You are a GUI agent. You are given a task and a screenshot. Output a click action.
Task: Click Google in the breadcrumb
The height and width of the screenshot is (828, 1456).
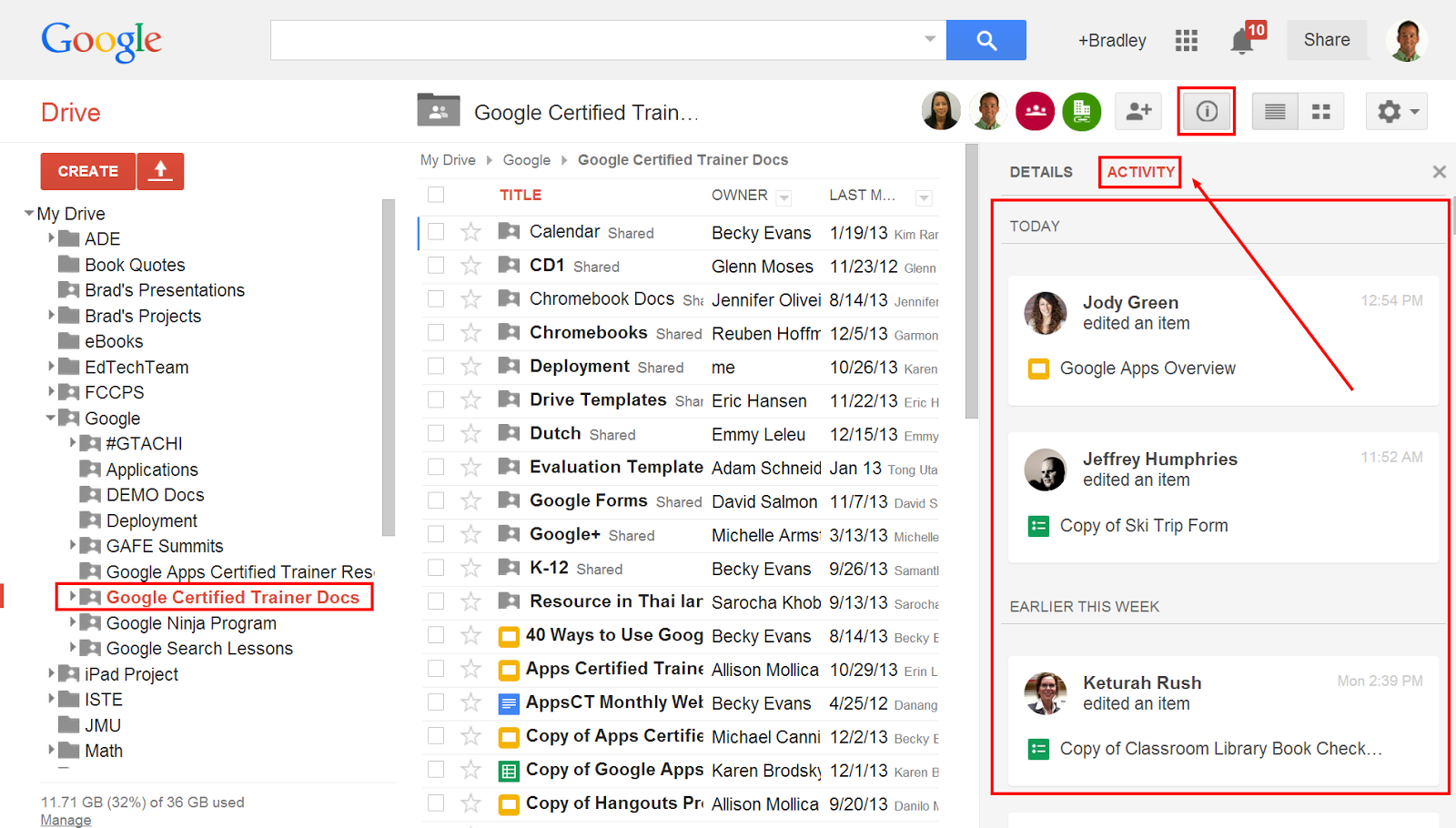click(x=527, y=160)
